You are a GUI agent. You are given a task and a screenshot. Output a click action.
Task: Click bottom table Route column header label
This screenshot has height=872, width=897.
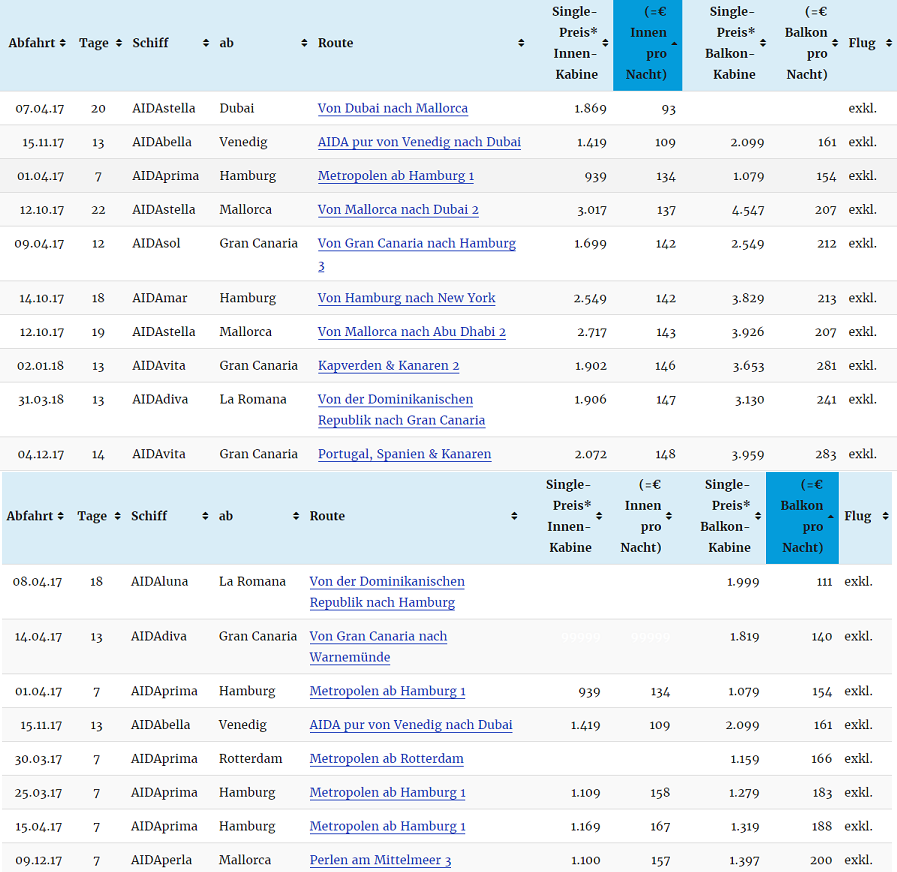point(327,516)
